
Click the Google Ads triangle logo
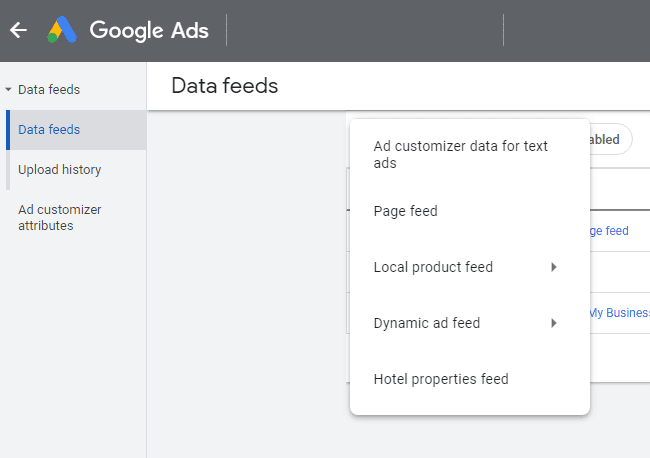tap(62, 30)
